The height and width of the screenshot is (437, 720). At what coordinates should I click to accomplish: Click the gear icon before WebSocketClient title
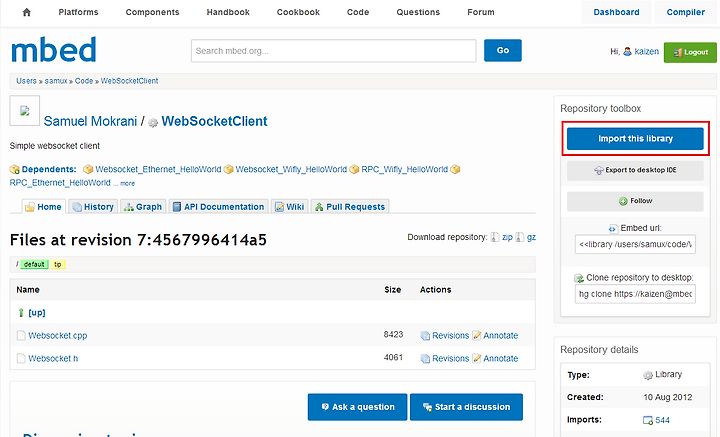click(x=153, y=123)
